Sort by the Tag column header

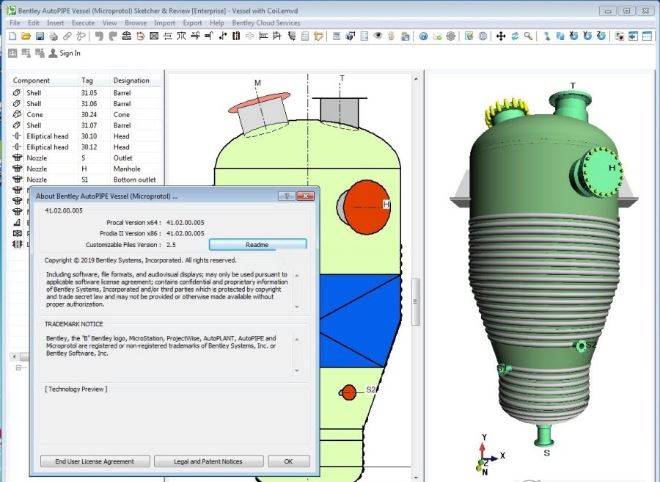click(x=87, y=80)
